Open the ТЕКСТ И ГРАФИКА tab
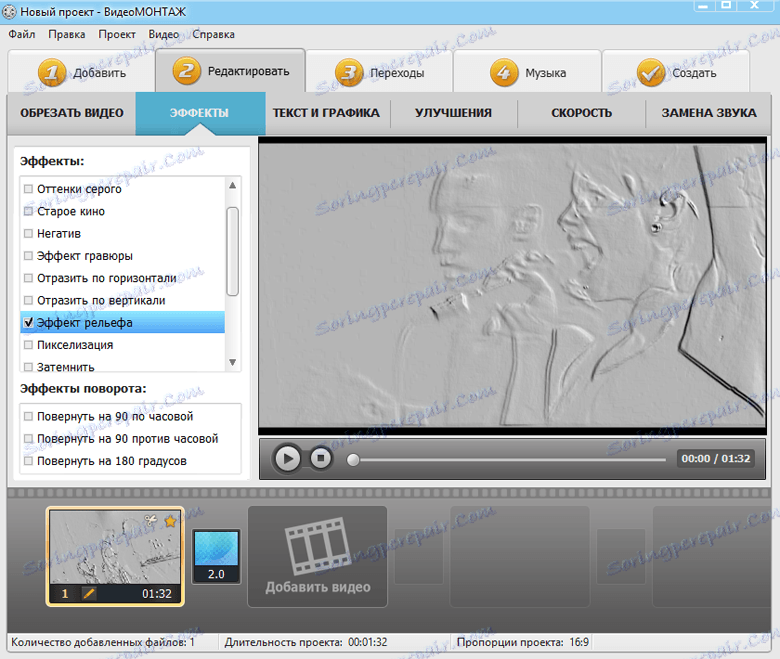The image size is (780, 659). click(326, 113)
